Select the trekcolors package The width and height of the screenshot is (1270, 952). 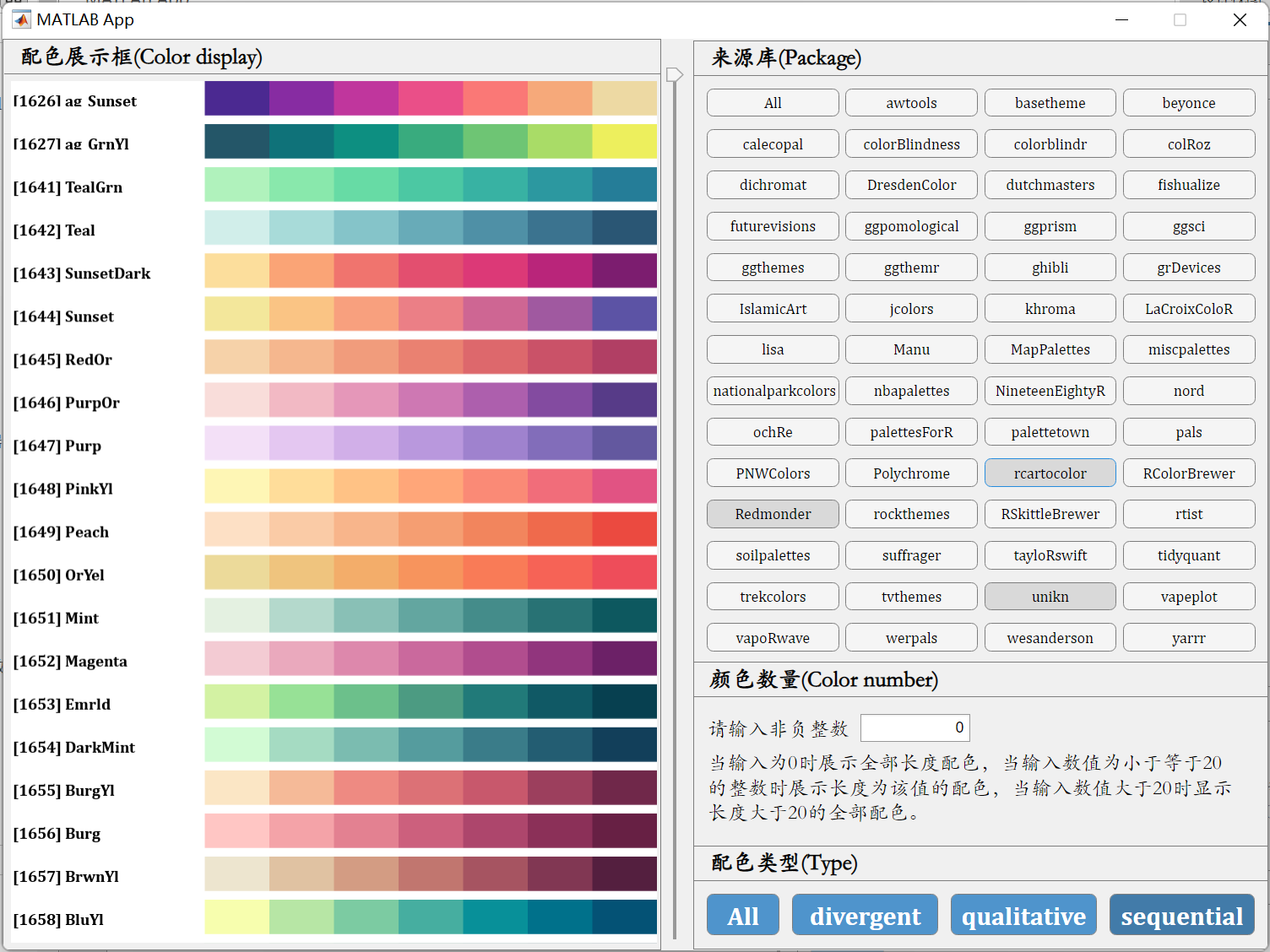coord(773,597)
